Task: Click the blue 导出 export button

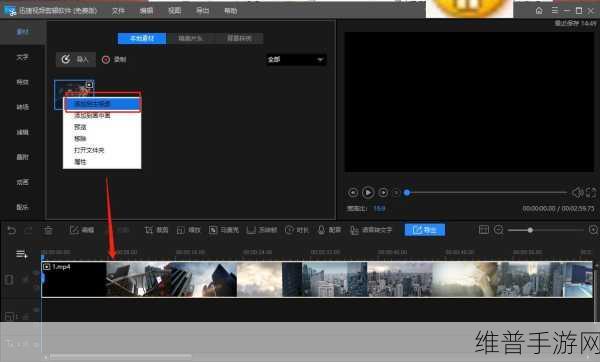Action: (425, 230)
